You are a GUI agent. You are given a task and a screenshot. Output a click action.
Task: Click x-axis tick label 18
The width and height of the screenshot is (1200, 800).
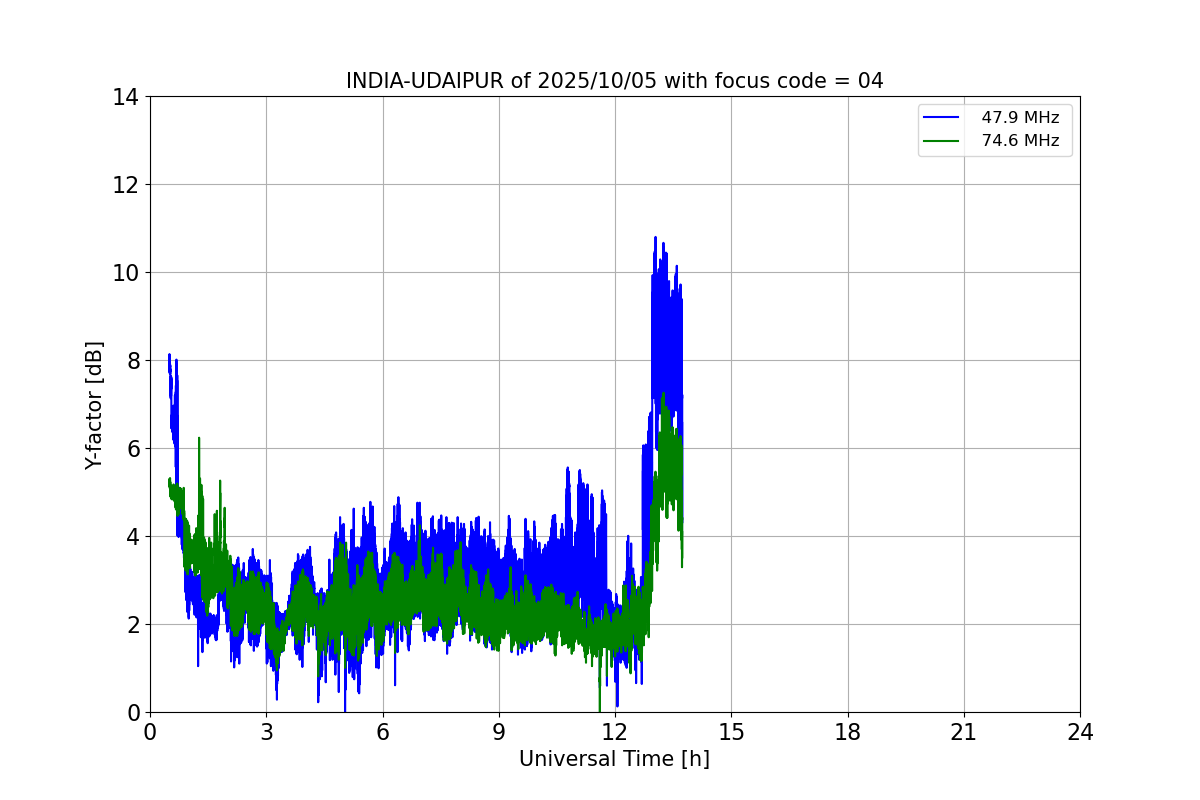(x=847, y=732)
